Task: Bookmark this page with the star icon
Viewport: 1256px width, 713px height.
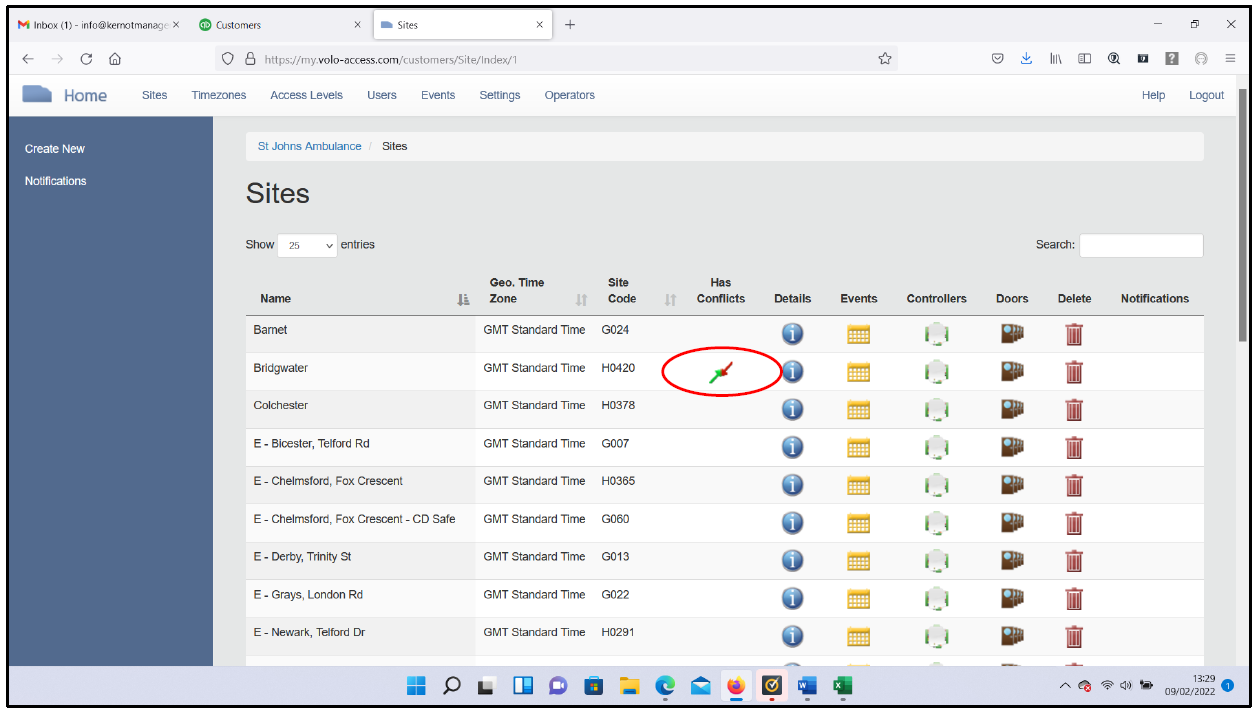Action: pyautogui.click(x=884, y=59)
